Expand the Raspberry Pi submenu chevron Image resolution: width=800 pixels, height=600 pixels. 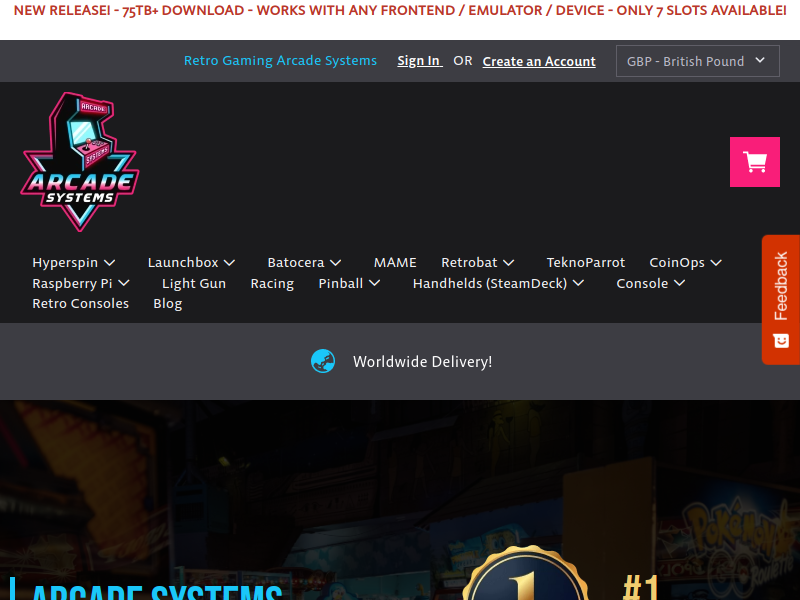(x=124, y=283)
